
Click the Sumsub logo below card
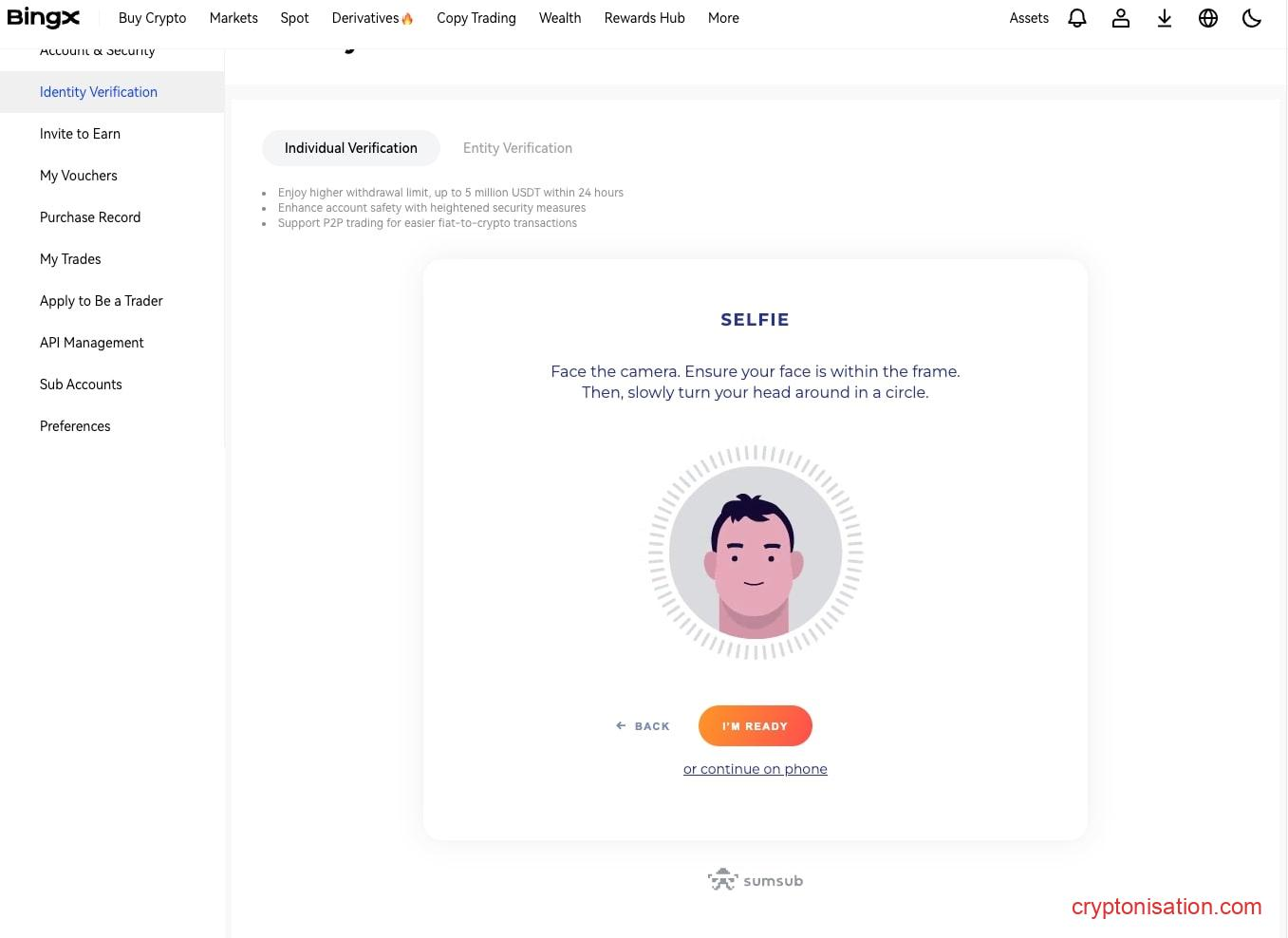(x=756, y=880)
